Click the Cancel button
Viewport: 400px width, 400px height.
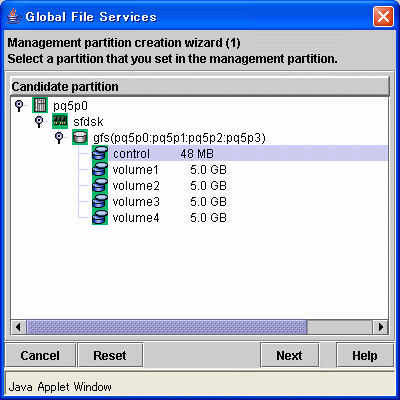(40, 355)
